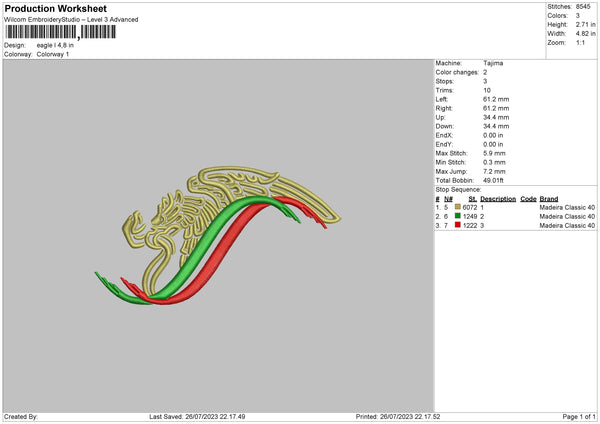Select the eagle embroidery design preview
The width and height of the screenshot is (600, 424).
click(218, 232)
